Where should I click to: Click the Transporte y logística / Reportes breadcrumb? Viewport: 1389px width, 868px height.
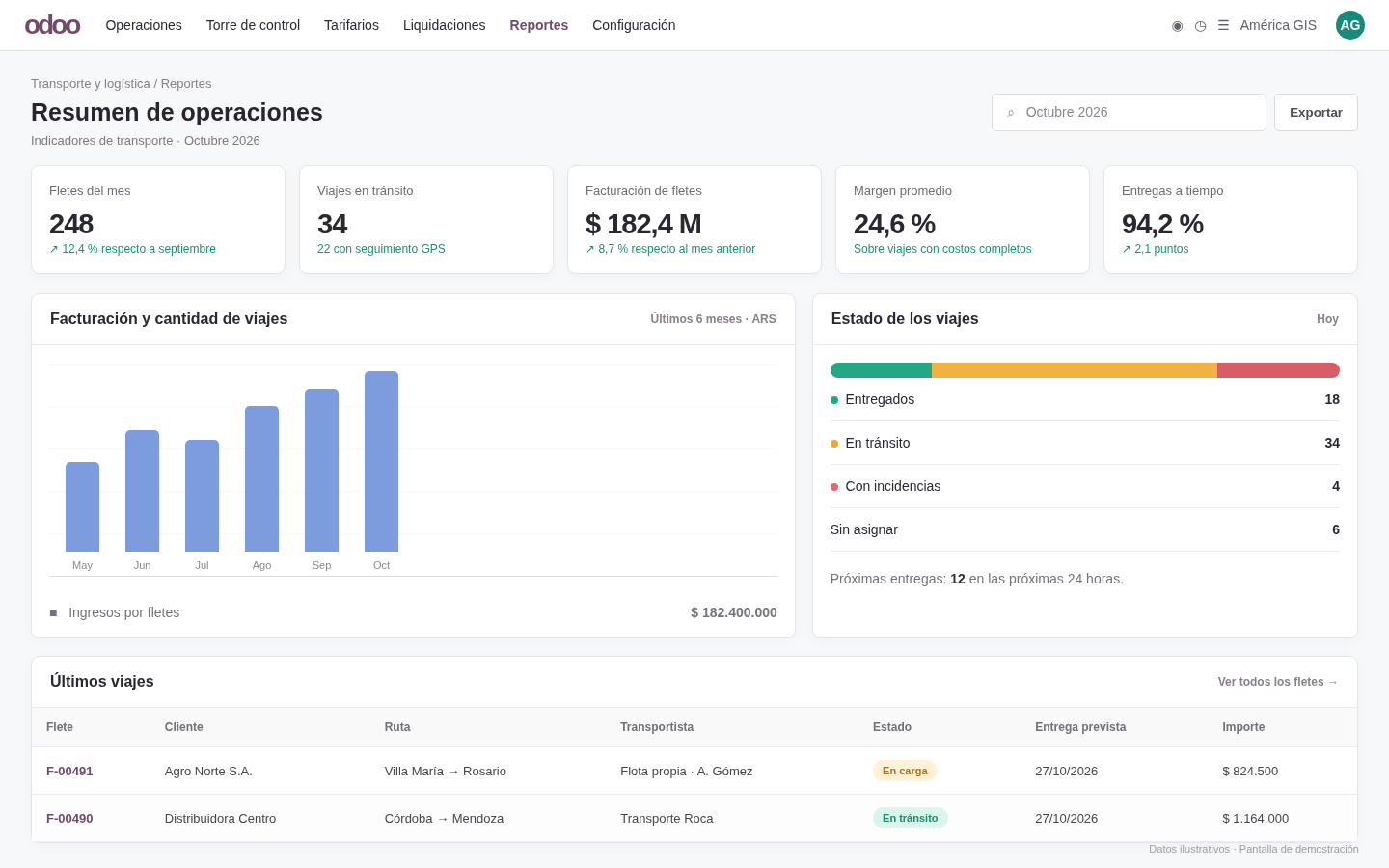[x=121, y=84]
